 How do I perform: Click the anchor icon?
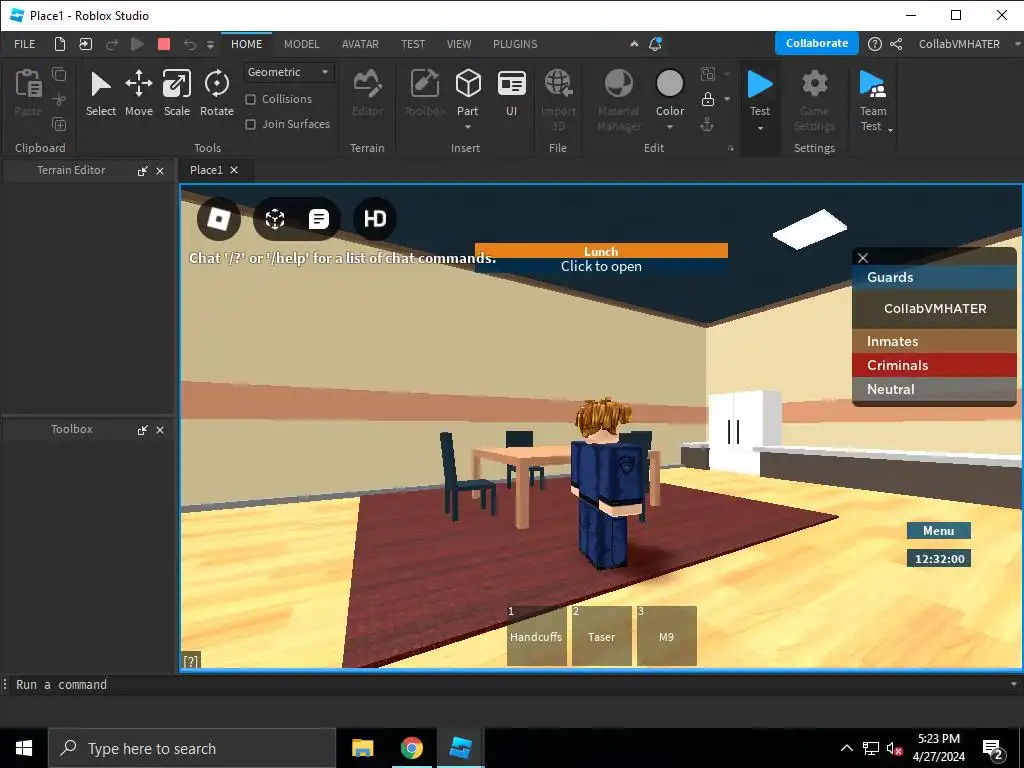[x=707, y=125]
